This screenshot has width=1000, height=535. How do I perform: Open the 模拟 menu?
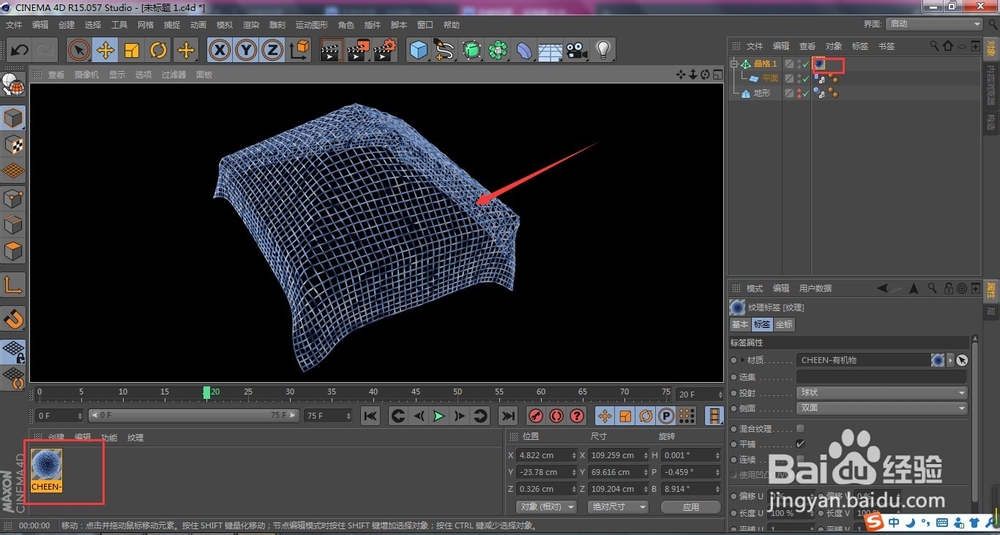225,25
